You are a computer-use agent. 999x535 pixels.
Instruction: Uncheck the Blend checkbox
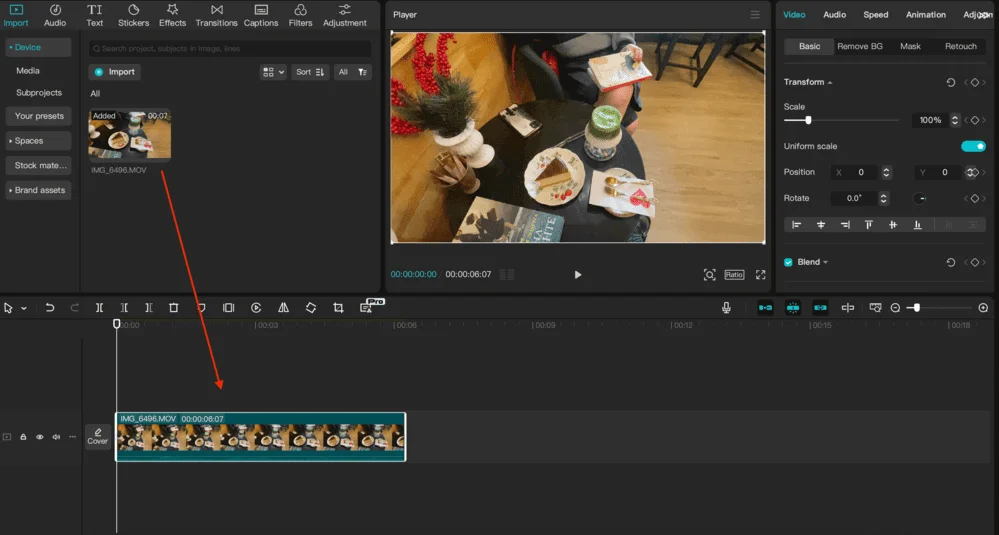(788, 262)
